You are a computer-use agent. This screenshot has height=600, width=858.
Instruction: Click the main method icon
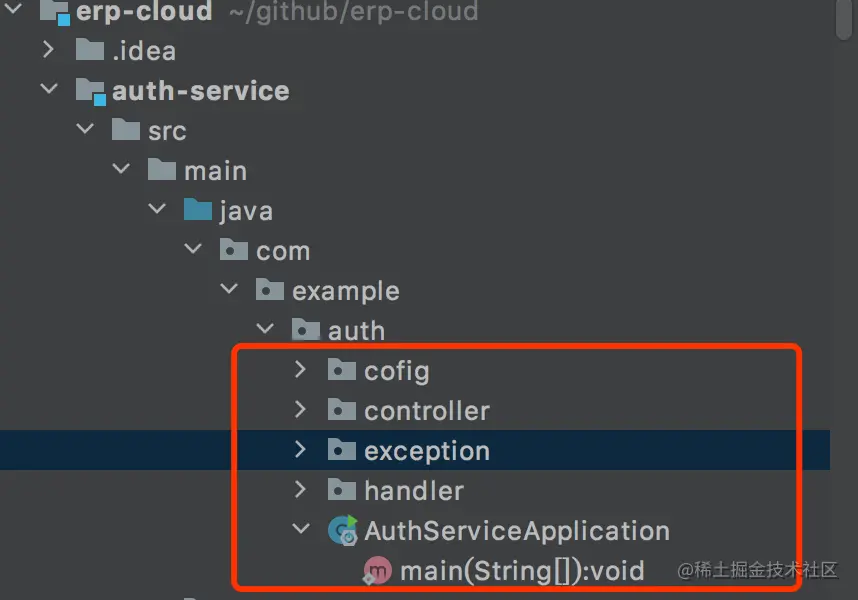378,570
